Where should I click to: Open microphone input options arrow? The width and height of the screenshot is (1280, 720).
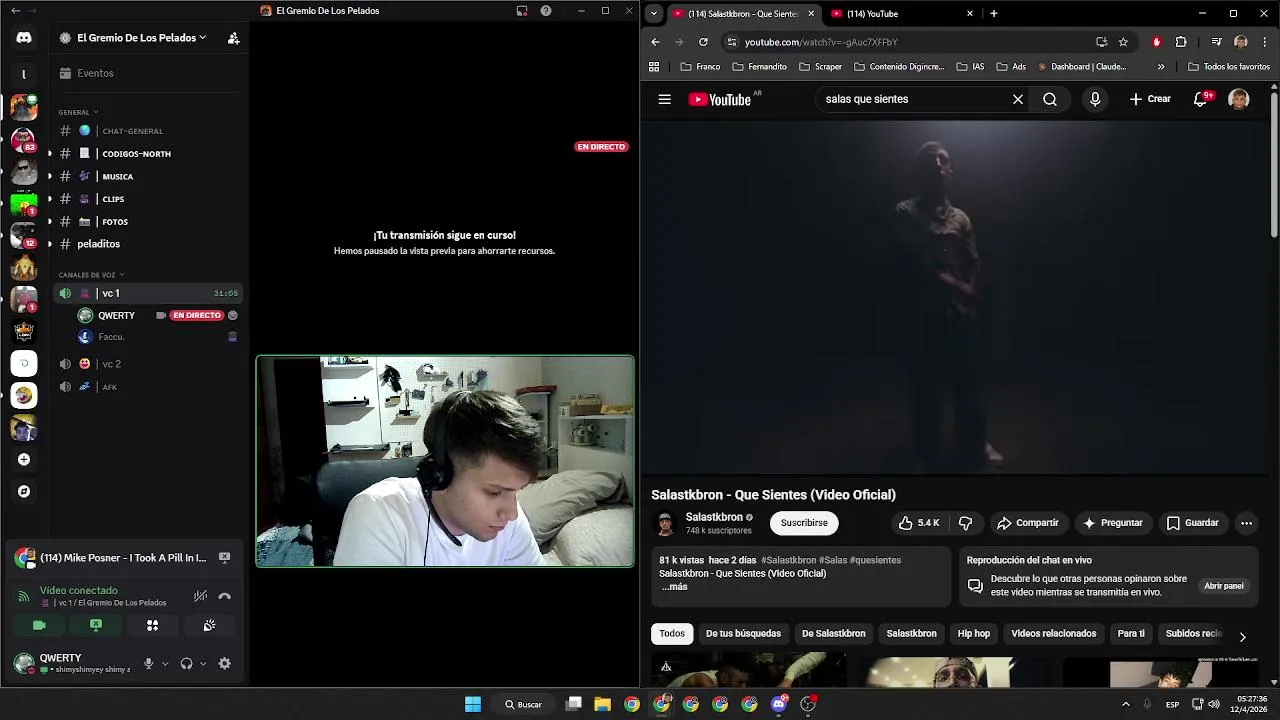click(165, 663)
